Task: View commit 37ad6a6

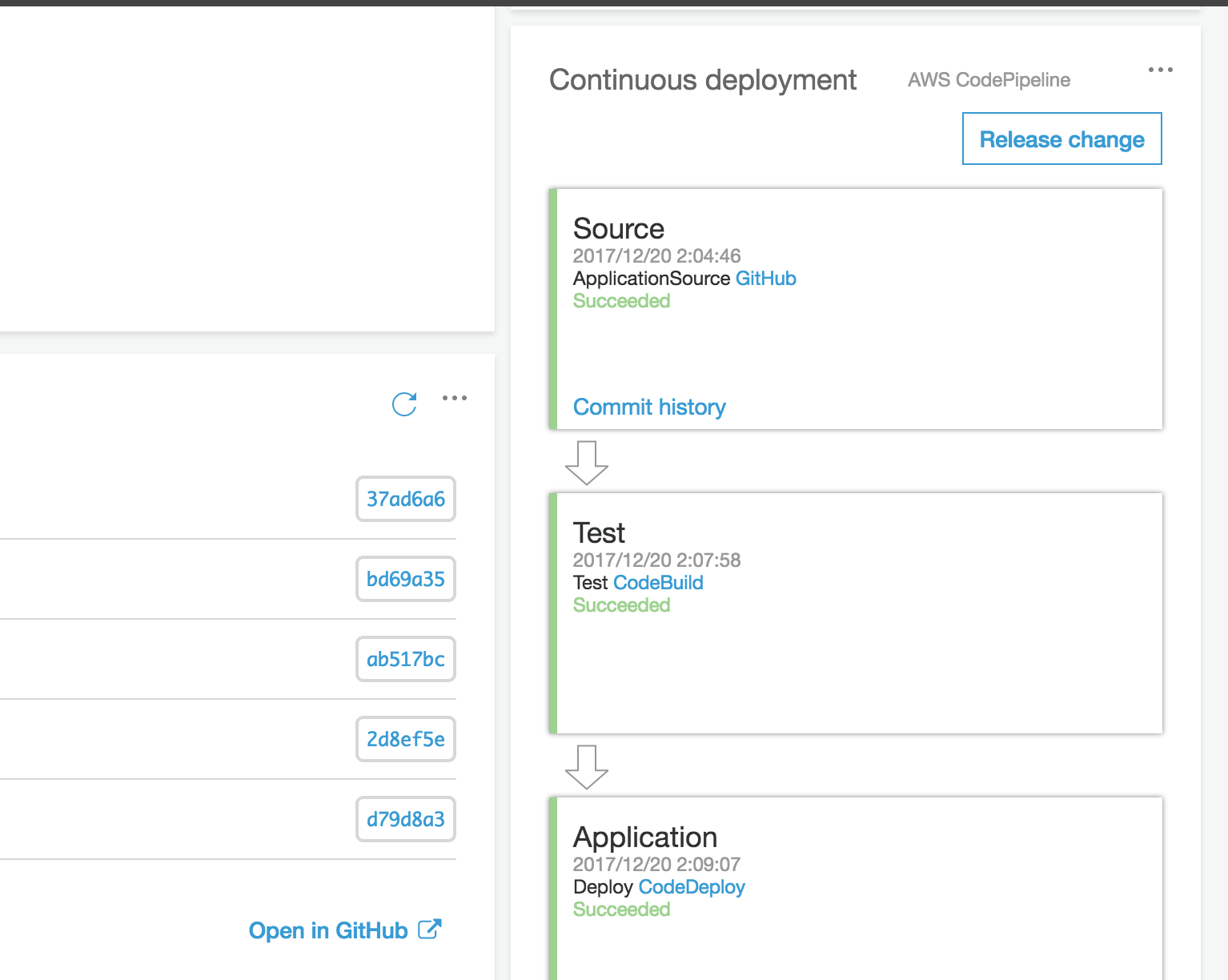Action: [x=405, y=499]
